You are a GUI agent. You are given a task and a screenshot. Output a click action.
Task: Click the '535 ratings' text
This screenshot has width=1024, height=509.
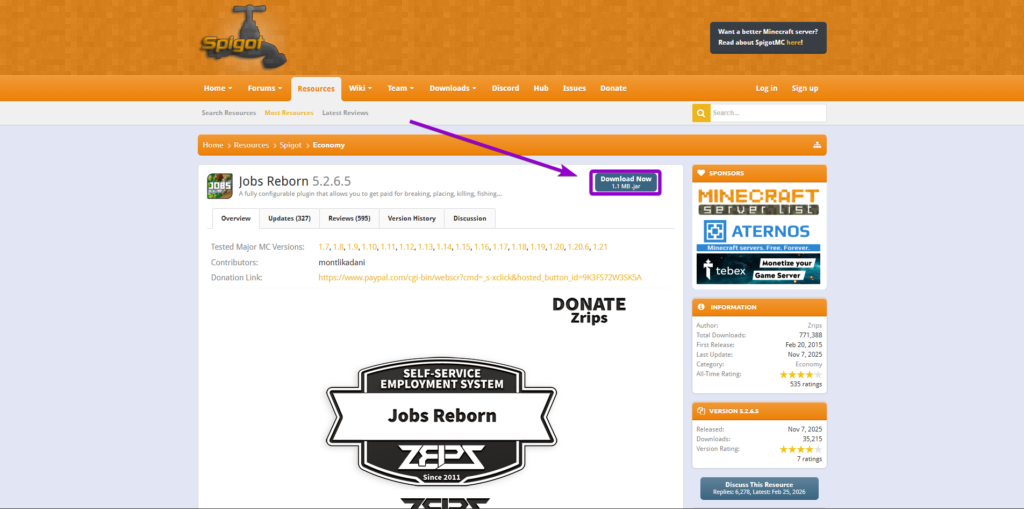point(806,384)
